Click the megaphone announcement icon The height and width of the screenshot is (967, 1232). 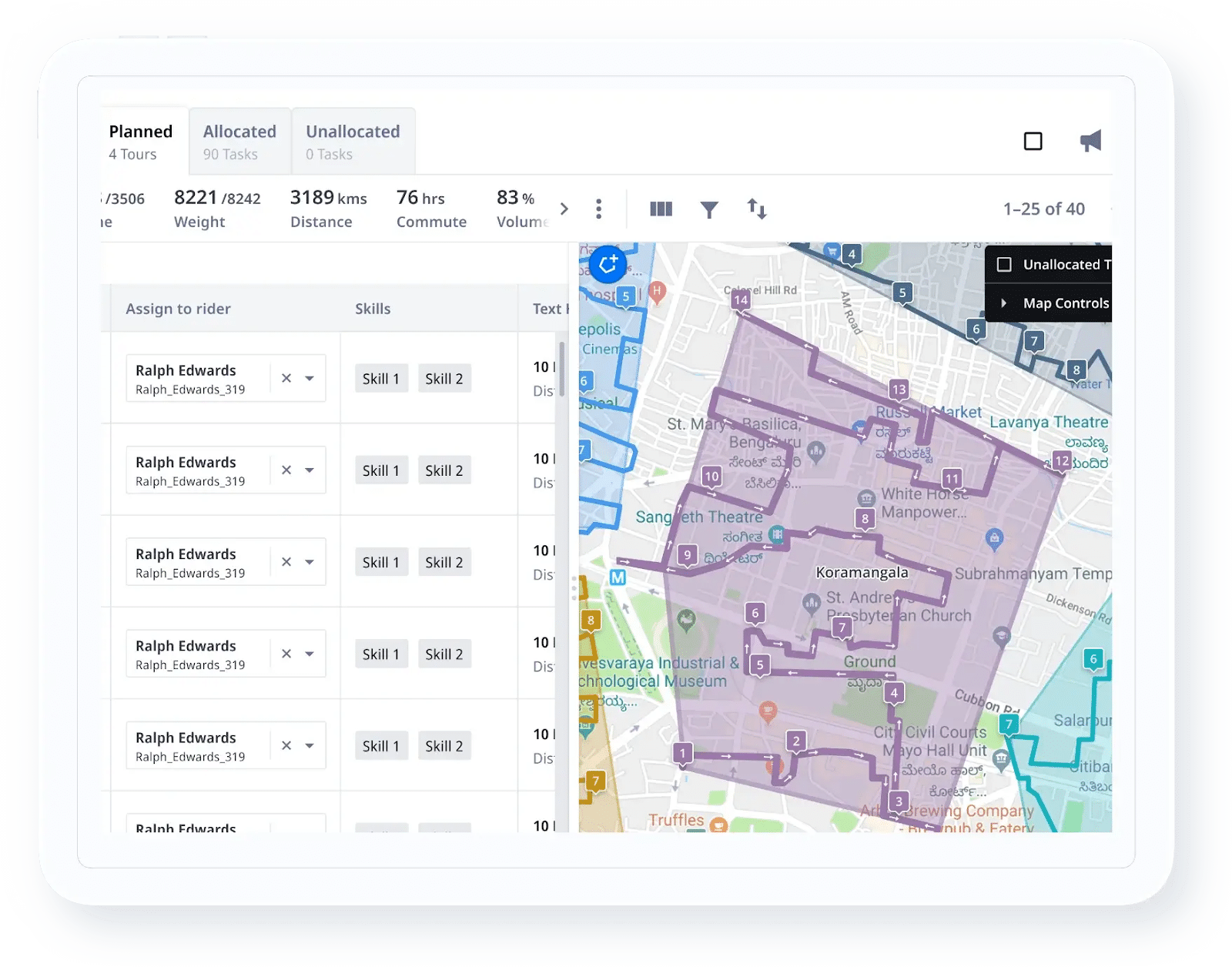coord(1092,141)
